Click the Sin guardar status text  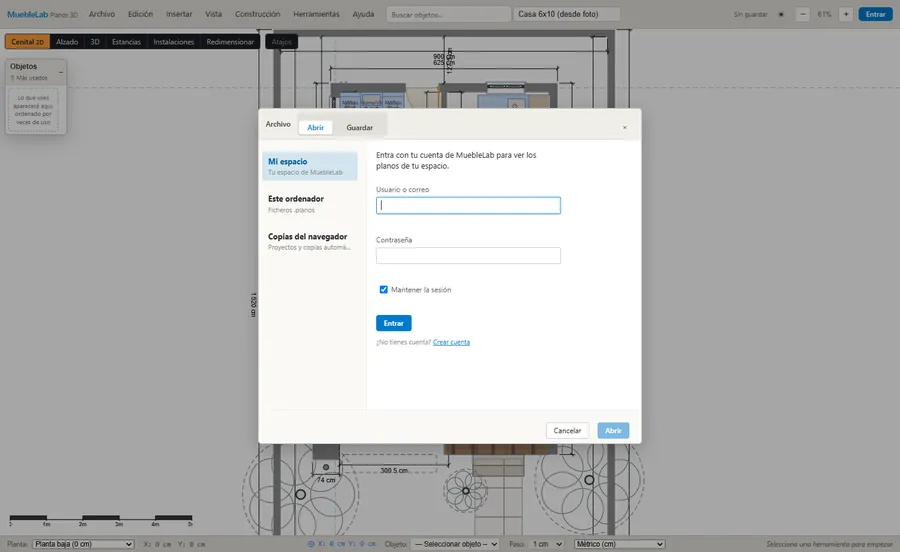(750, 14)
